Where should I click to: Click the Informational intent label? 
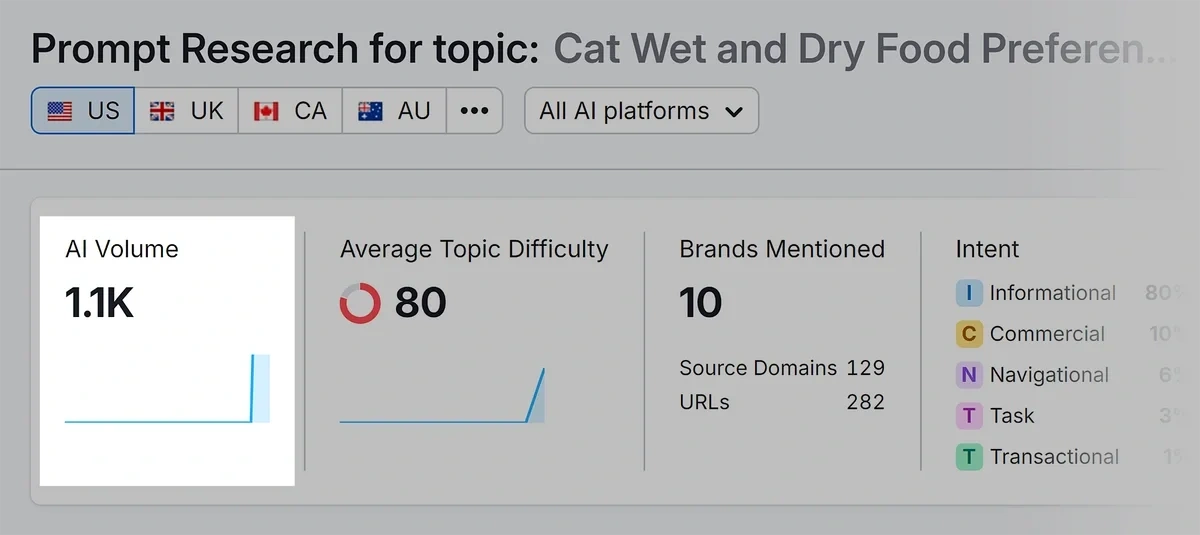tap(1053, 293)
